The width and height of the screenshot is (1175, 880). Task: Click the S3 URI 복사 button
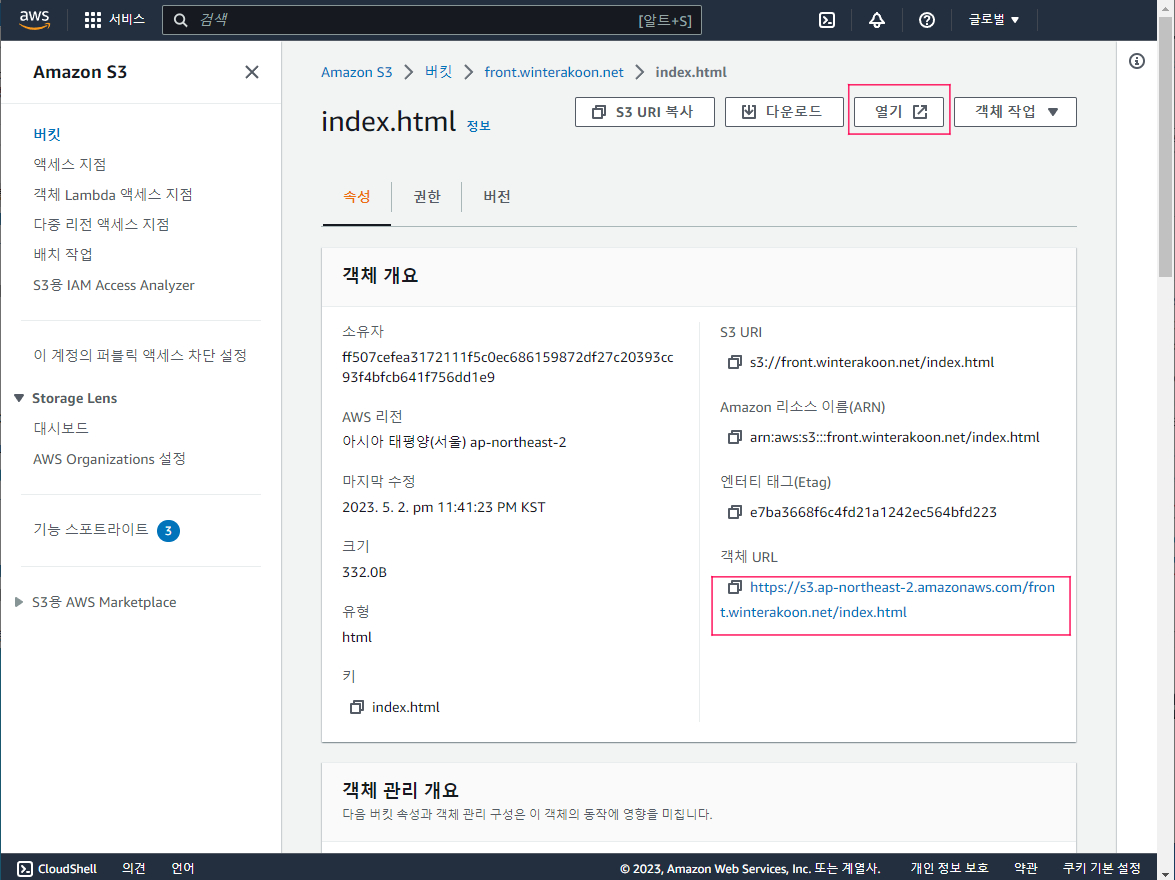click(644, 112)
